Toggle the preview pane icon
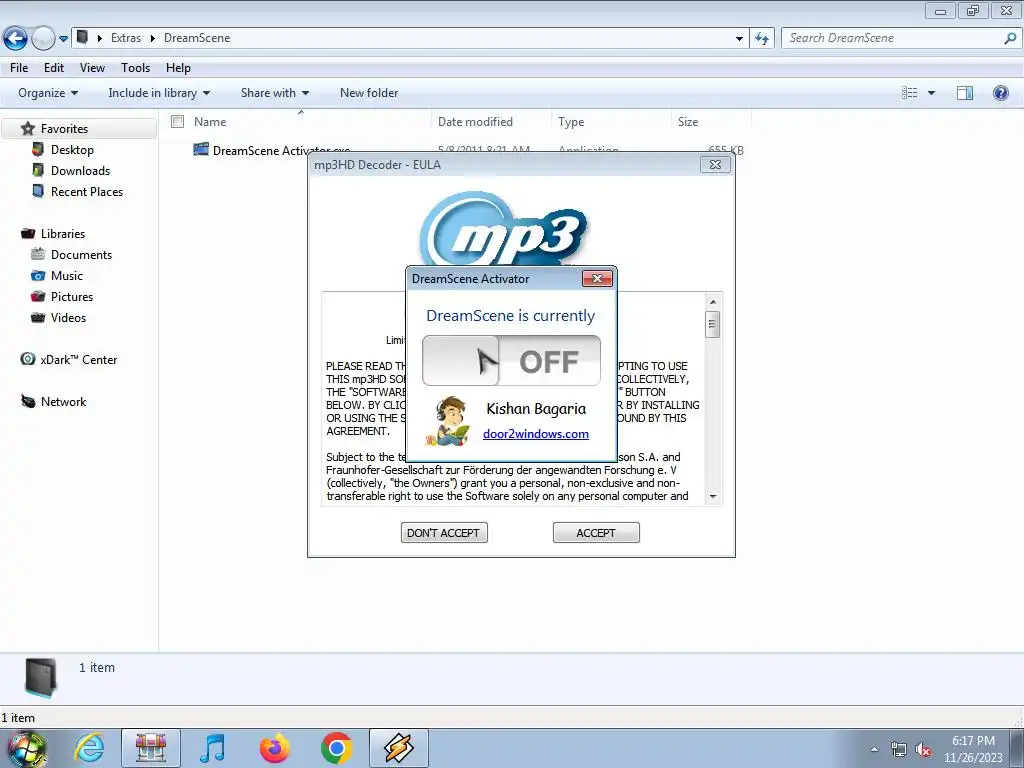1024x768 pixels. click(x=965, y=93)
